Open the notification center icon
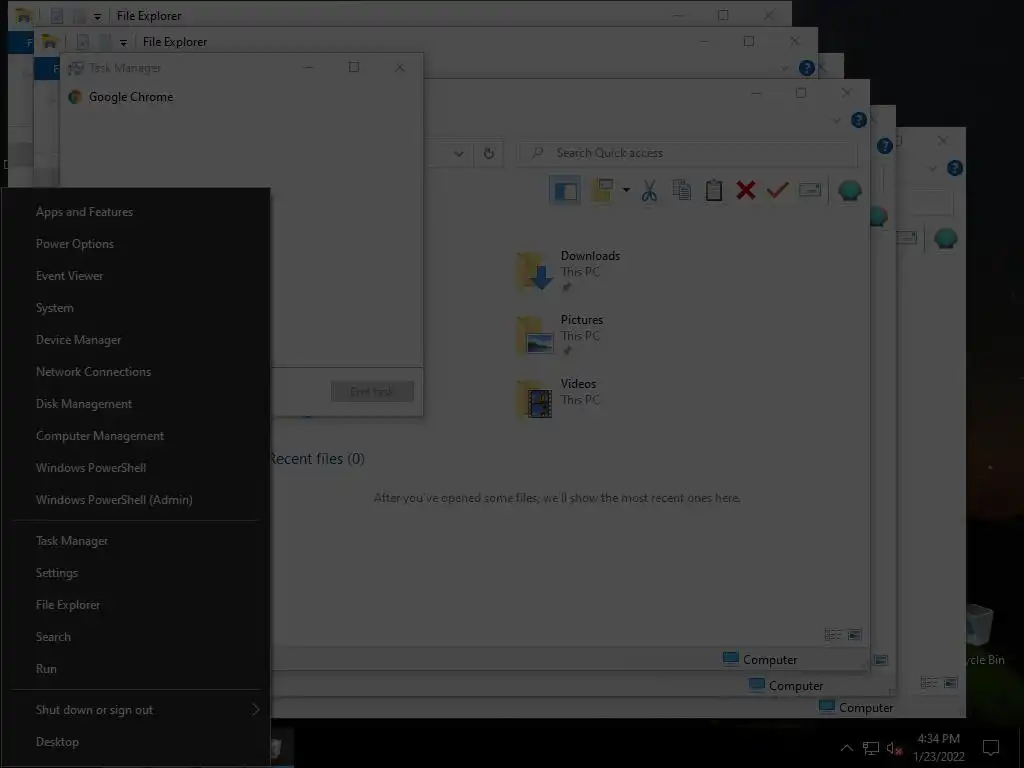The height and width of the screenshot is (768, 1024). [x=991, y=748]
